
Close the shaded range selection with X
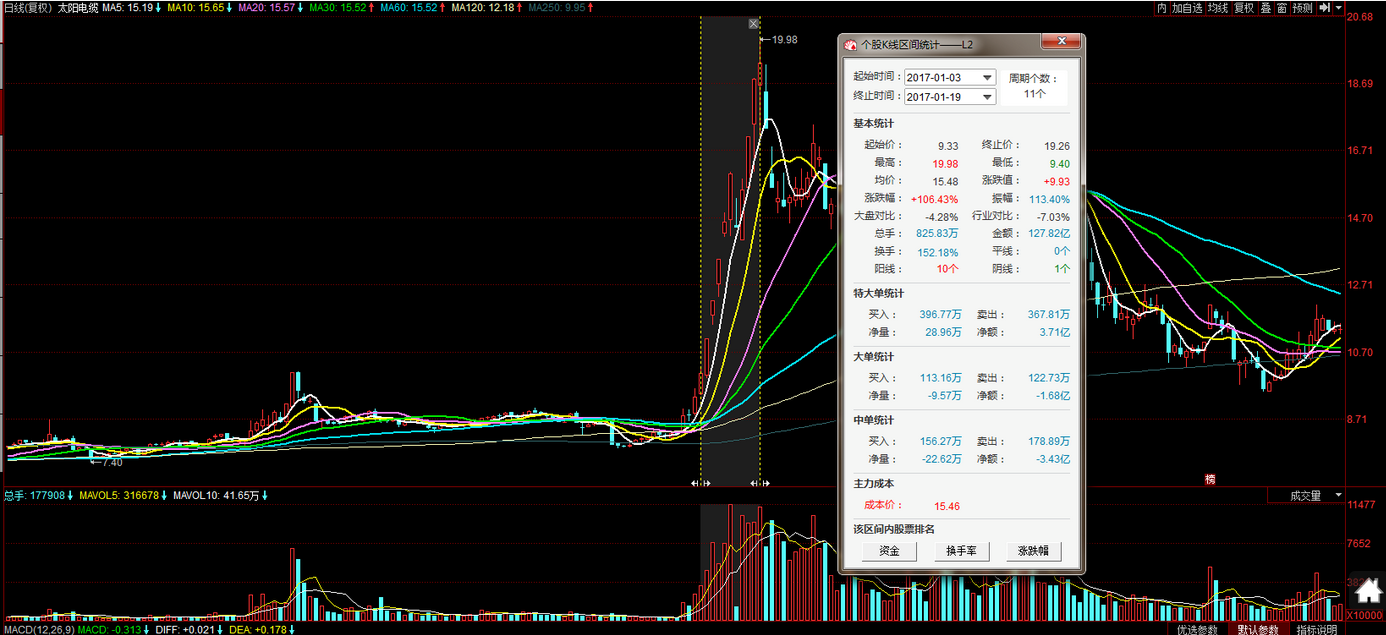753,24
